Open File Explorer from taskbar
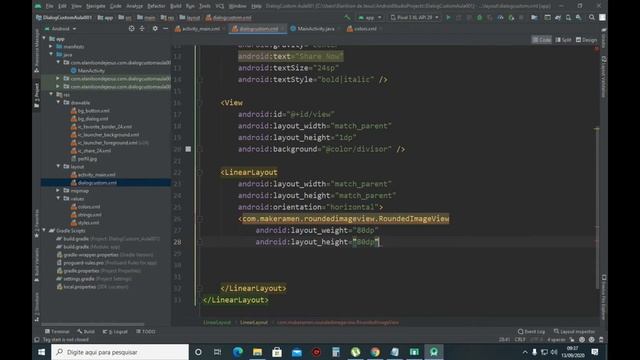 pos(257,352)
